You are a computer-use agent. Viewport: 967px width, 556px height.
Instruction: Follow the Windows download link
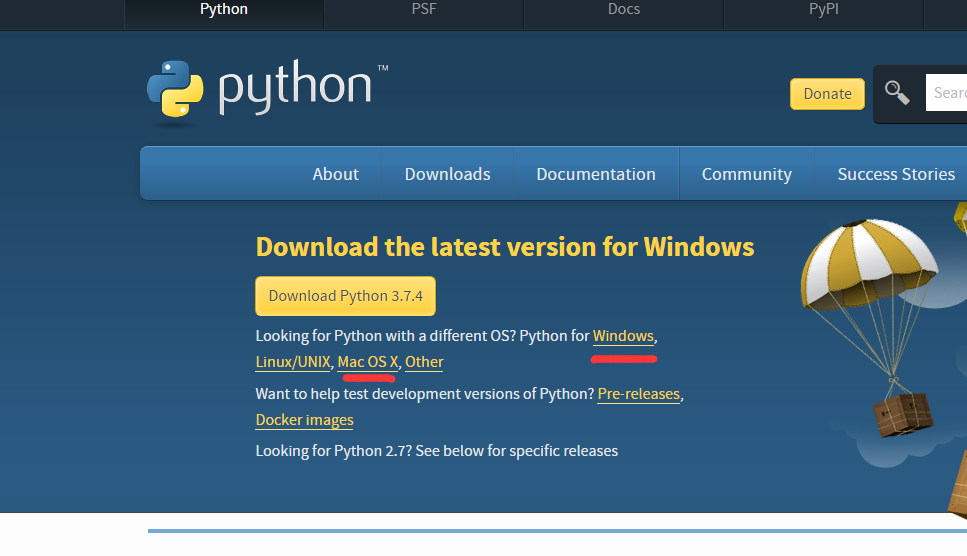coord(623,336)
